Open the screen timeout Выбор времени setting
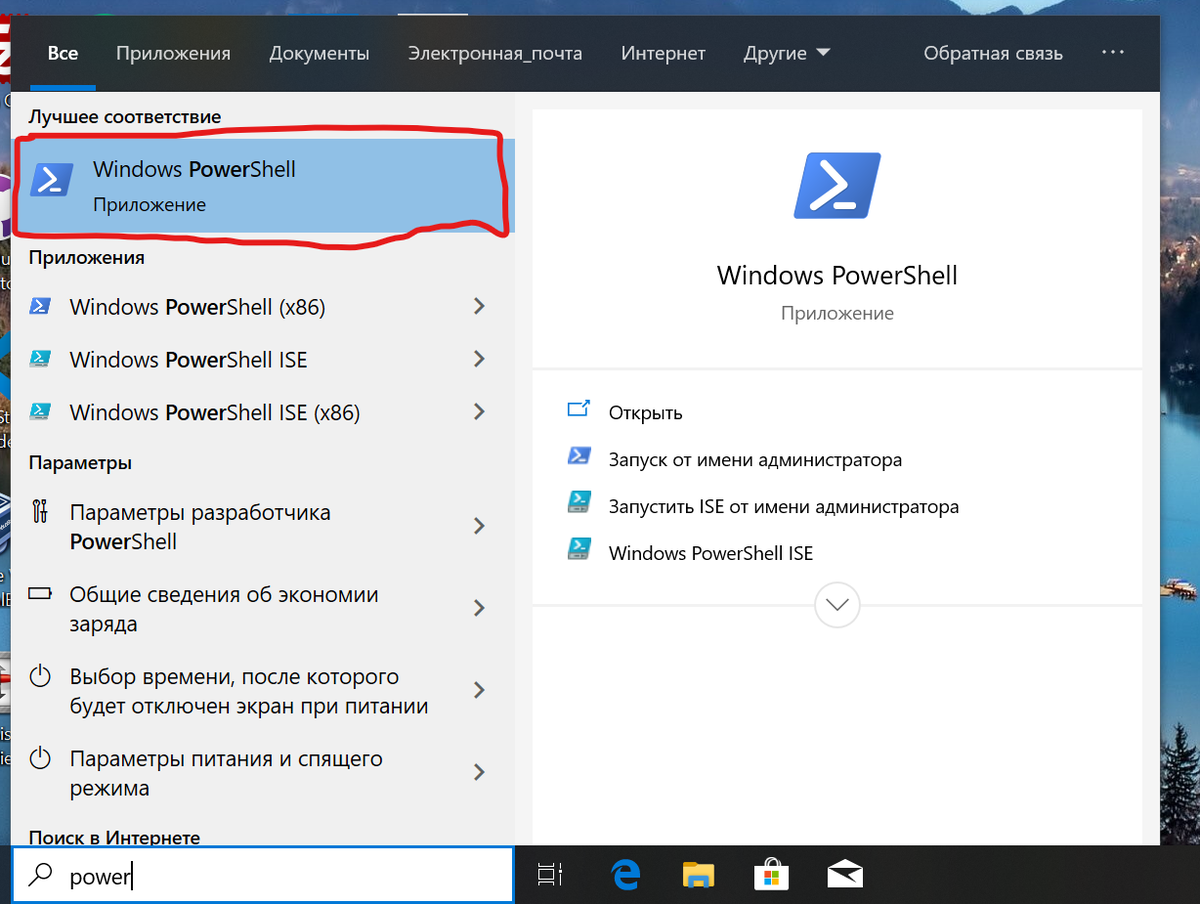 tap(264, 691)
